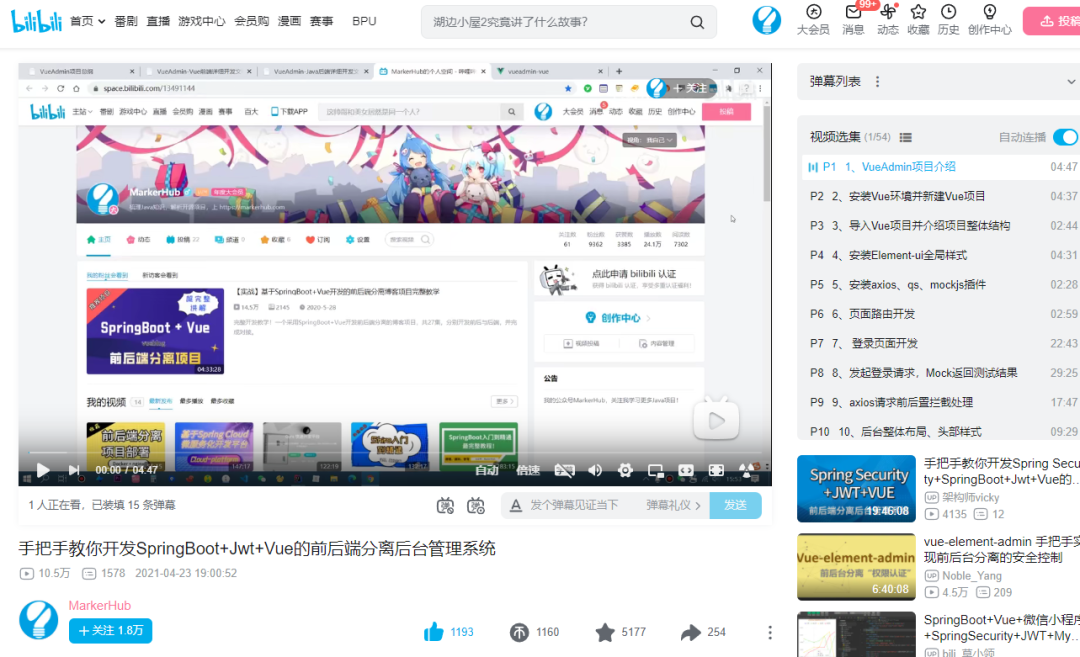This screenshot has height=657, width=1080.
Task: Toggle danmaku visibility in the player bar
Action: [565, 470]
